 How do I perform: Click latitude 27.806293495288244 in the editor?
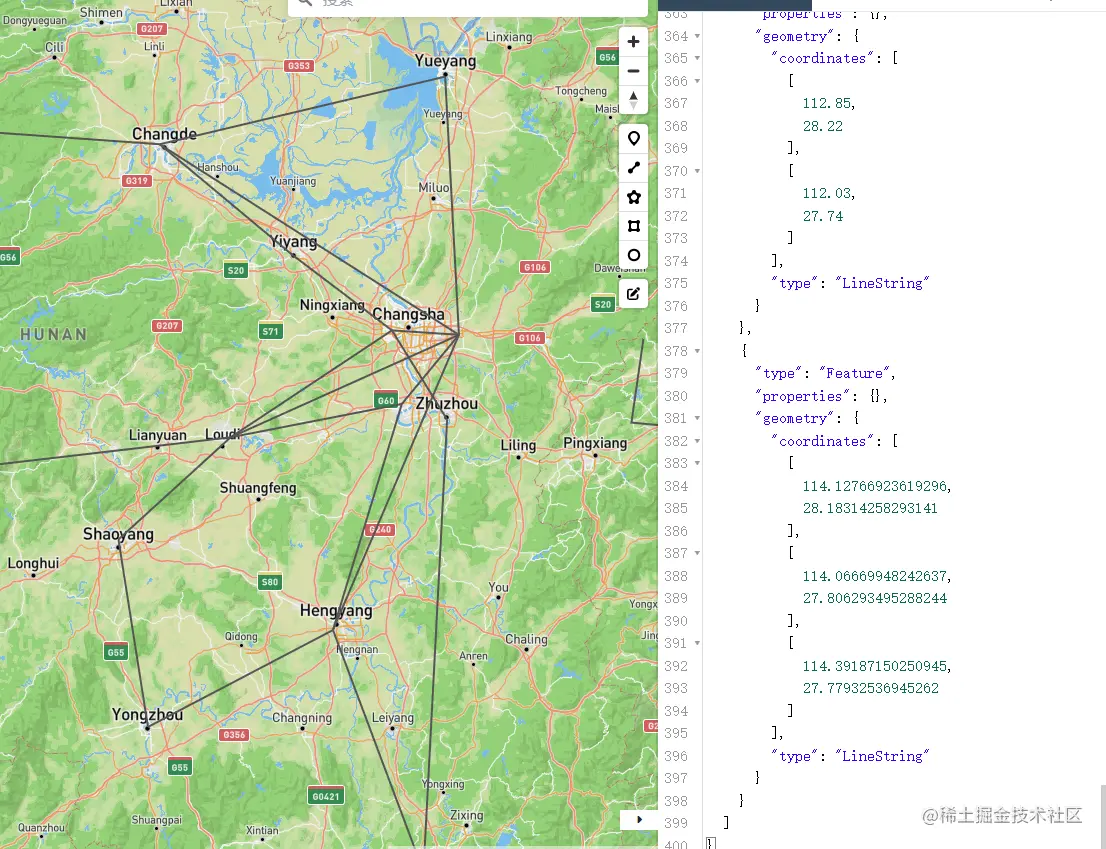[x=875, y=598]
